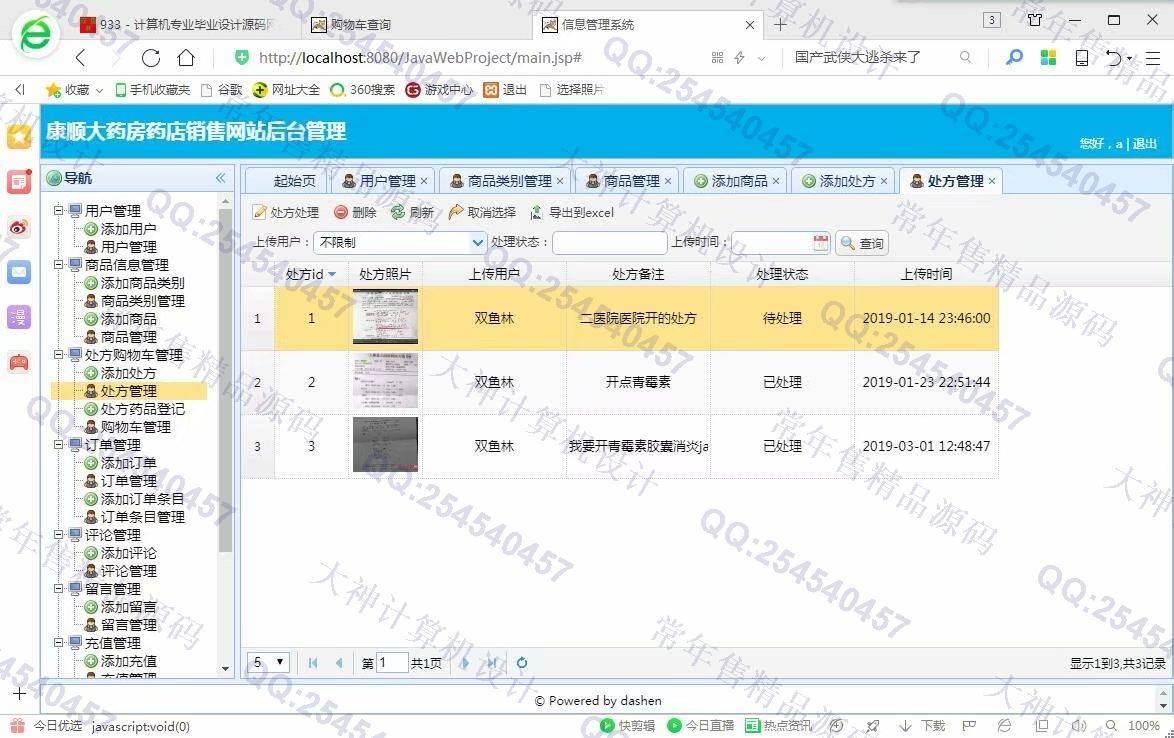
Task: Reload the grid using the pagination refresh icon
Action: click(x=522, y=662)
